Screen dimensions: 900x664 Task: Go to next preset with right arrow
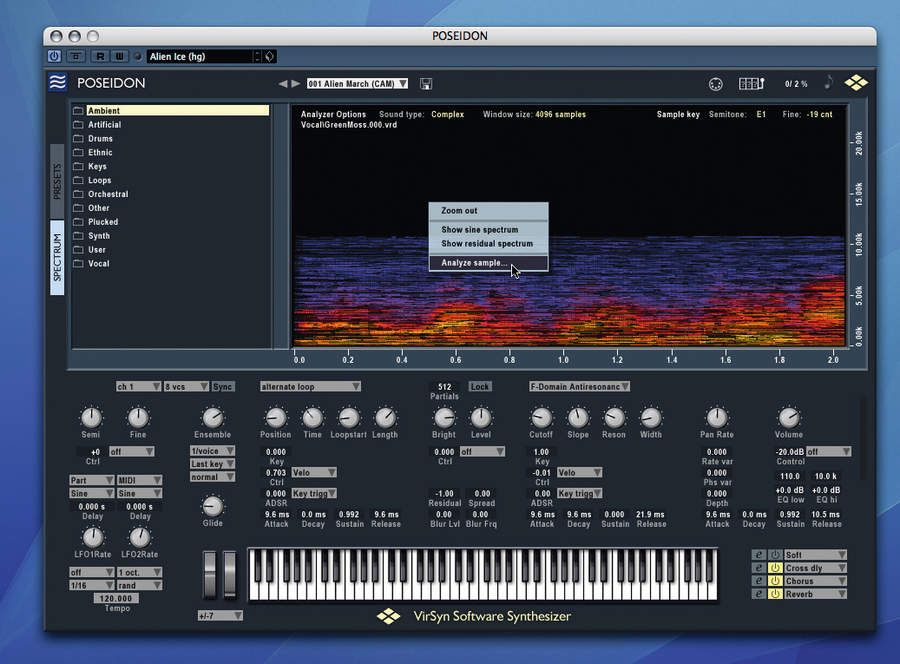click(x=296, y=84)
